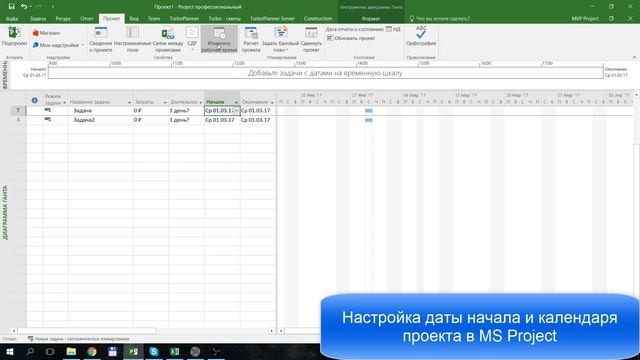The image size is (640, 360).
Task: Click the indicators info column header icon
Action: coord(35,100)
